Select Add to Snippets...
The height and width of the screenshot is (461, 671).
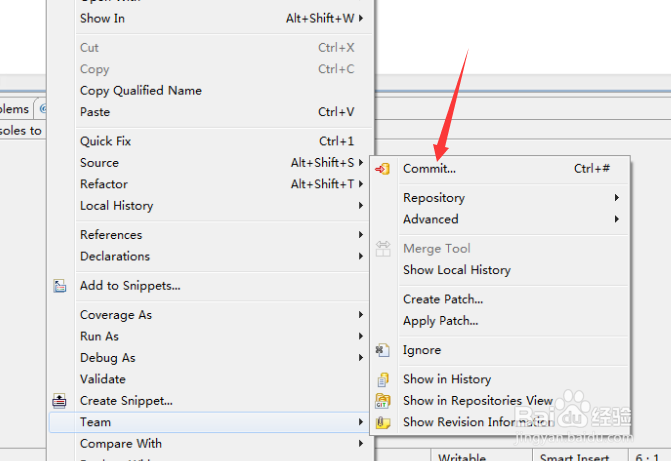210,286
